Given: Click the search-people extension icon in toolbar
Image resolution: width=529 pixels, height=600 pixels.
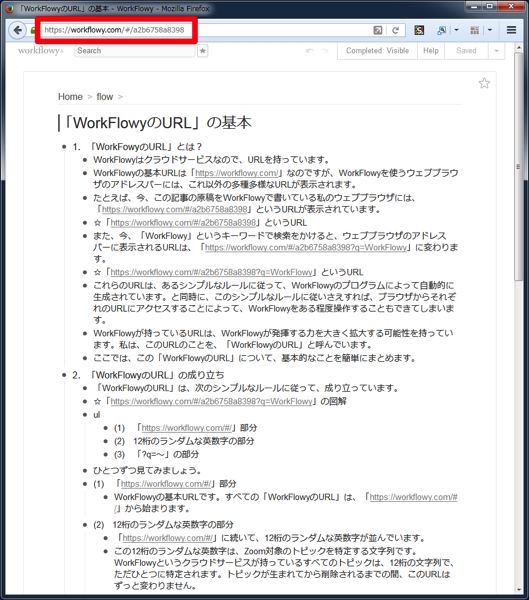Looking at the screenshot, I should tap(441, 30).
